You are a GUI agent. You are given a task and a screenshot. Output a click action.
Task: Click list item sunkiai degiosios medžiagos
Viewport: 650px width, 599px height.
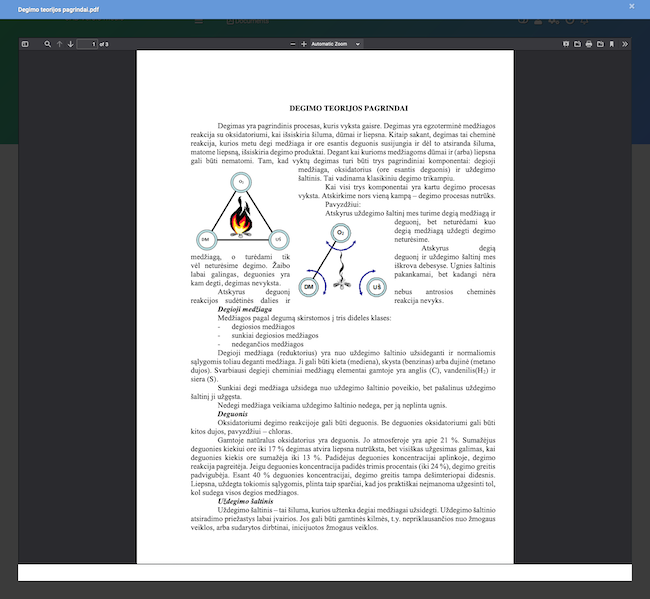[275, 336]
